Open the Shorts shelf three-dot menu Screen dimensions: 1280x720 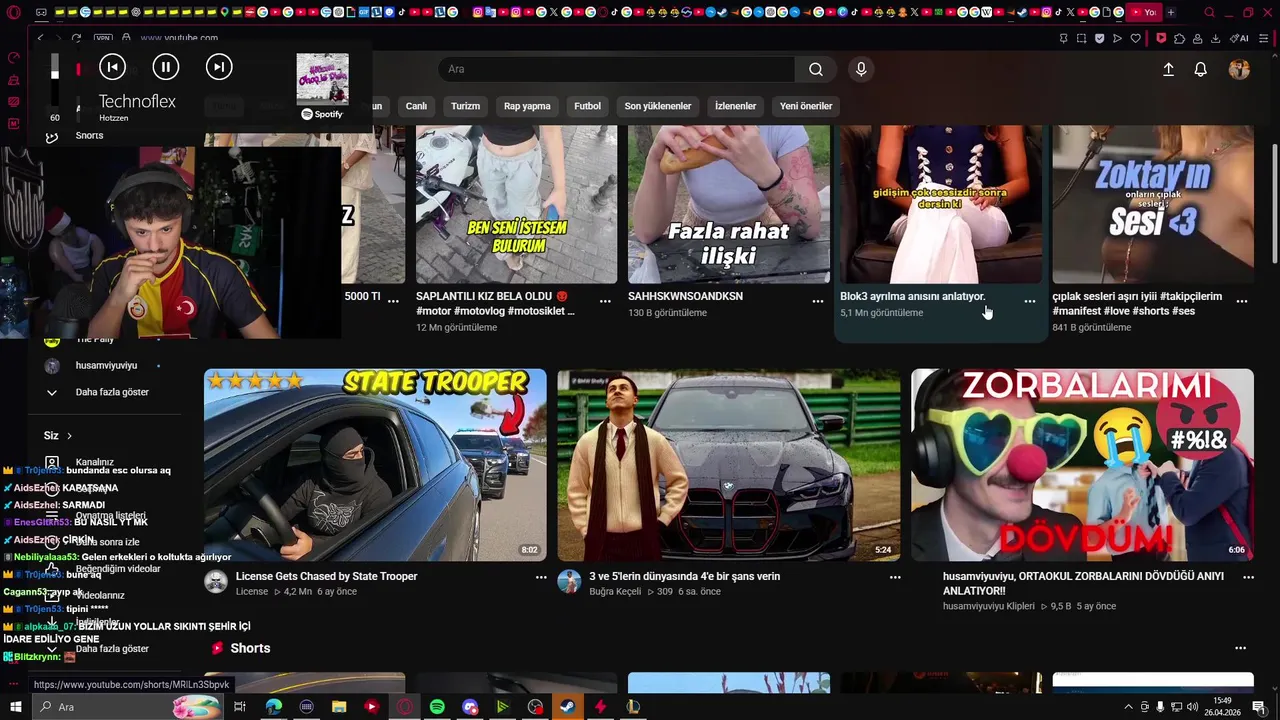point(1240,648)
